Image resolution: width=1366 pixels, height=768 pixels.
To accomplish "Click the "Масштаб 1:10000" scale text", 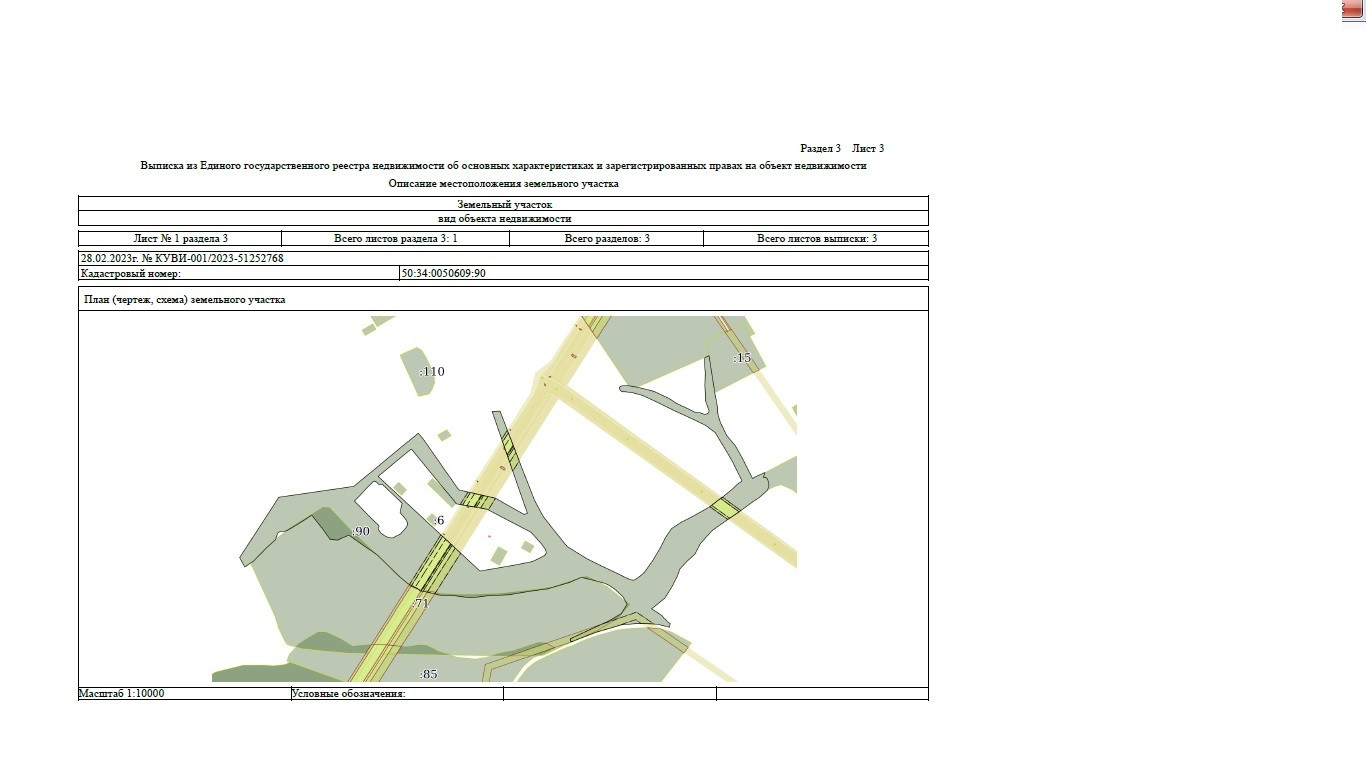I will click(121, 693).
